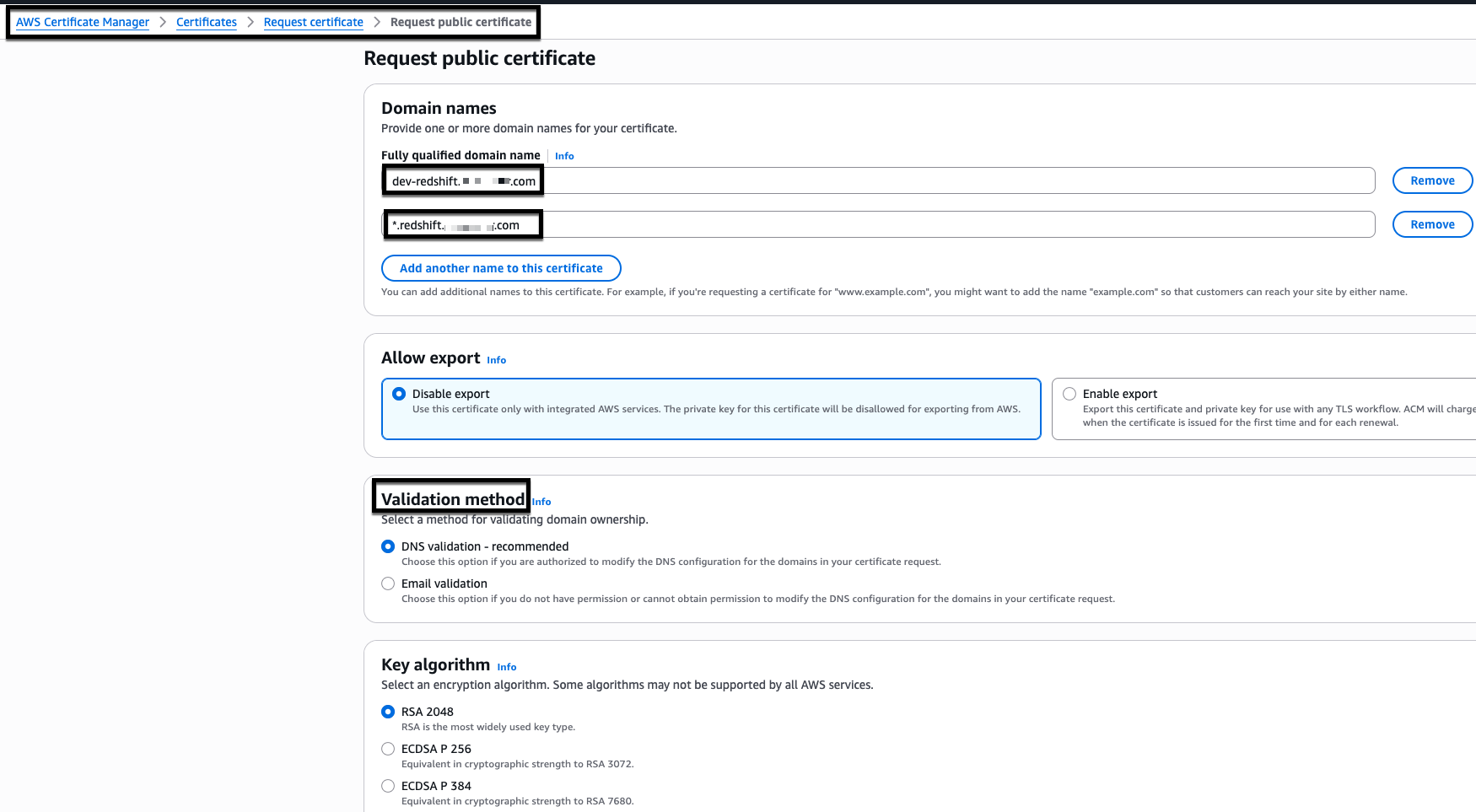Open the AWS Certificate Manager breadcrumb link
The width and height of the screenshot is (1476, 812).
[x=82, y=22]
